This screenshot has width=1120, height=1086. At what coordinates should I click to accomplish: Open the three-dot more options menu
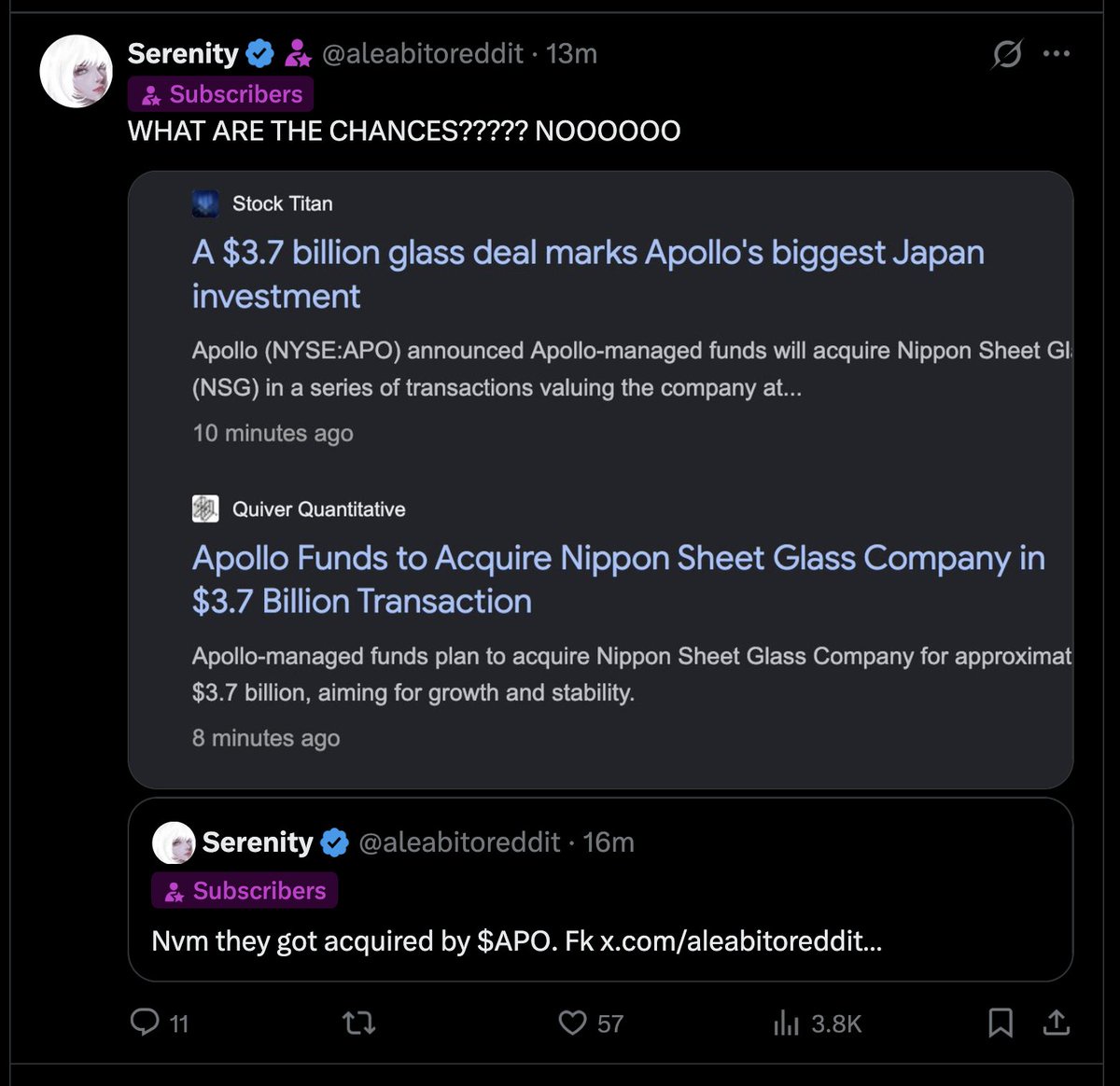[x=1057, y=54]
